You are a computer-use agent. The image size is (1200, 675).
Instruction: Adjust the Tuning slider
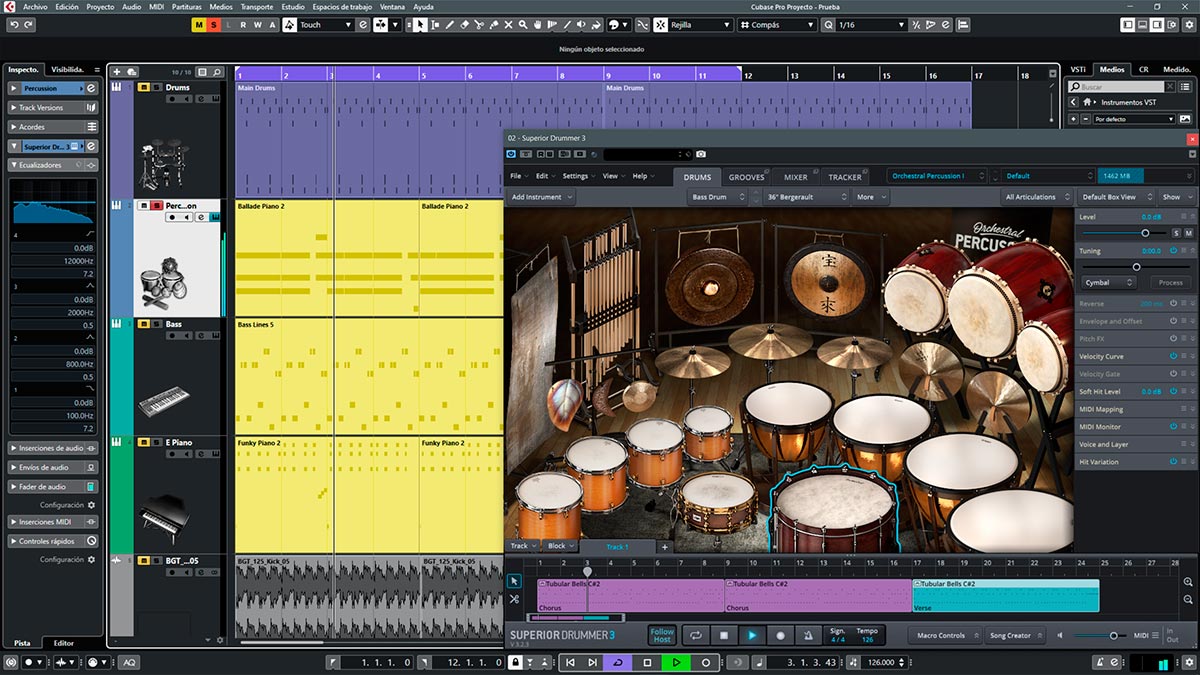(x=1136, y=267)
